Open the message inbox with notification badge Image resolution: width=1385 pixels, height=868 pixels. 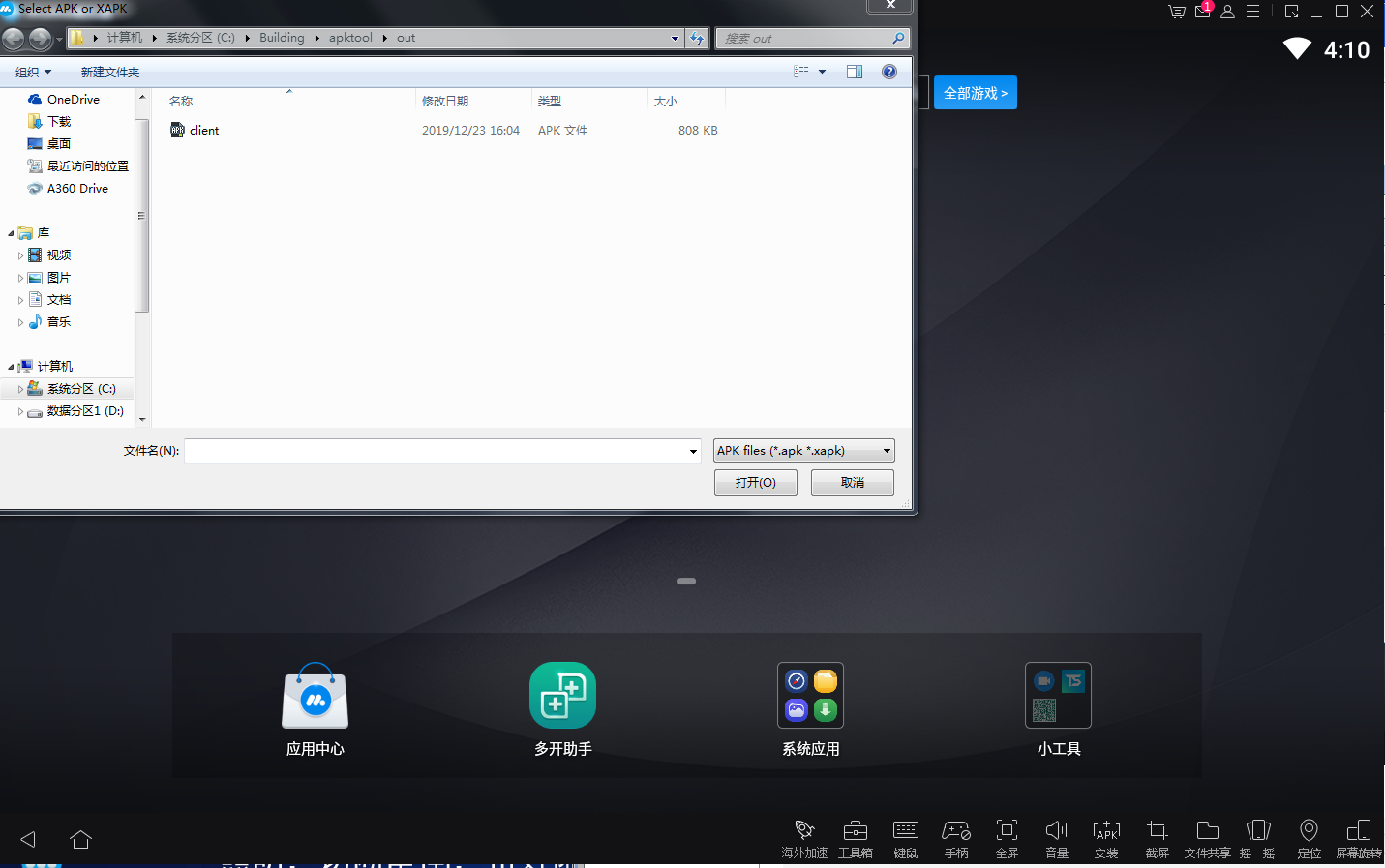click(1203, 11)
